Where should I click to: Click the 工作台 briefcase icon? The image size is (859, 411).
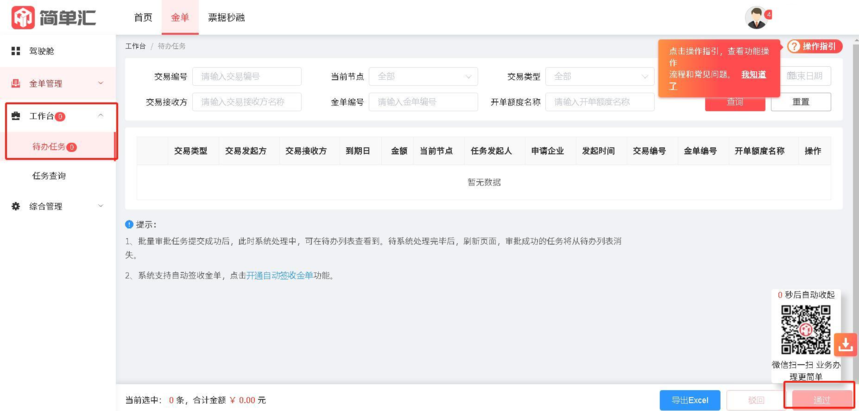tap(16, 116)
